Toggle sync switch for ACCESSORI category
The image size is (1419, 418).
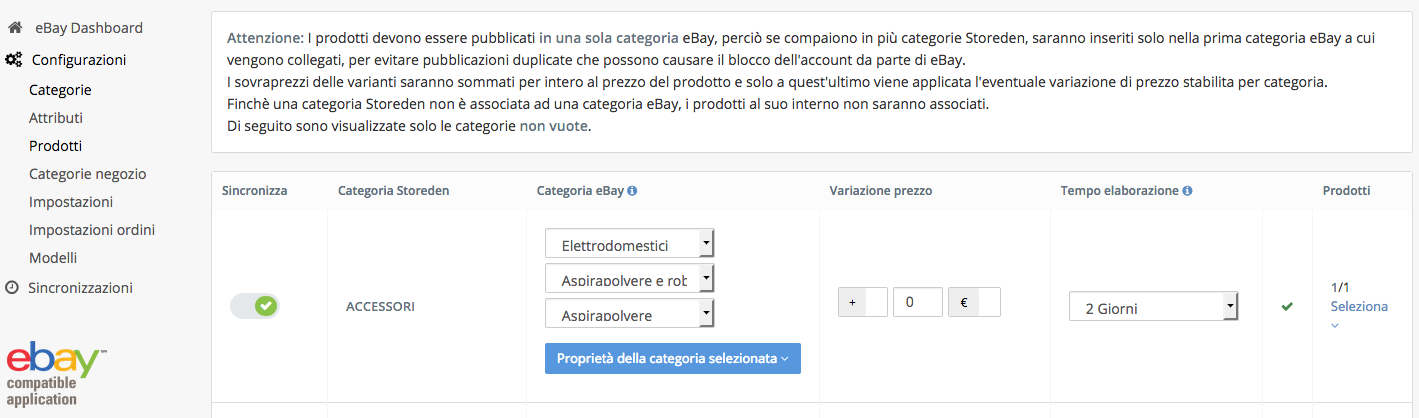tap(254, 306)
